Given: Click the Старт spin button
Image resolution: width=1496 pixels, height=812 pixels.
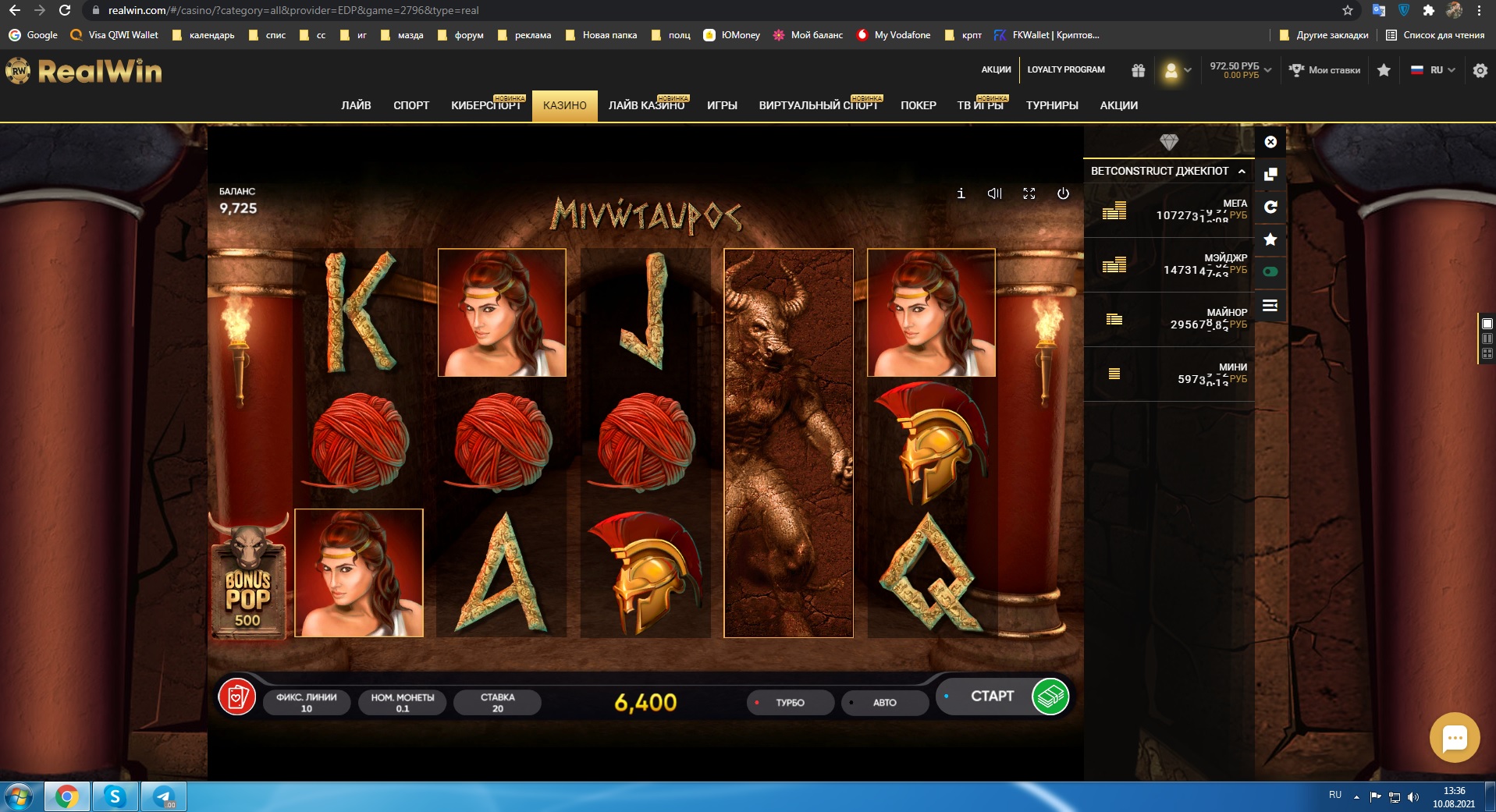Looking at the screenshot, I should point(992,696).
